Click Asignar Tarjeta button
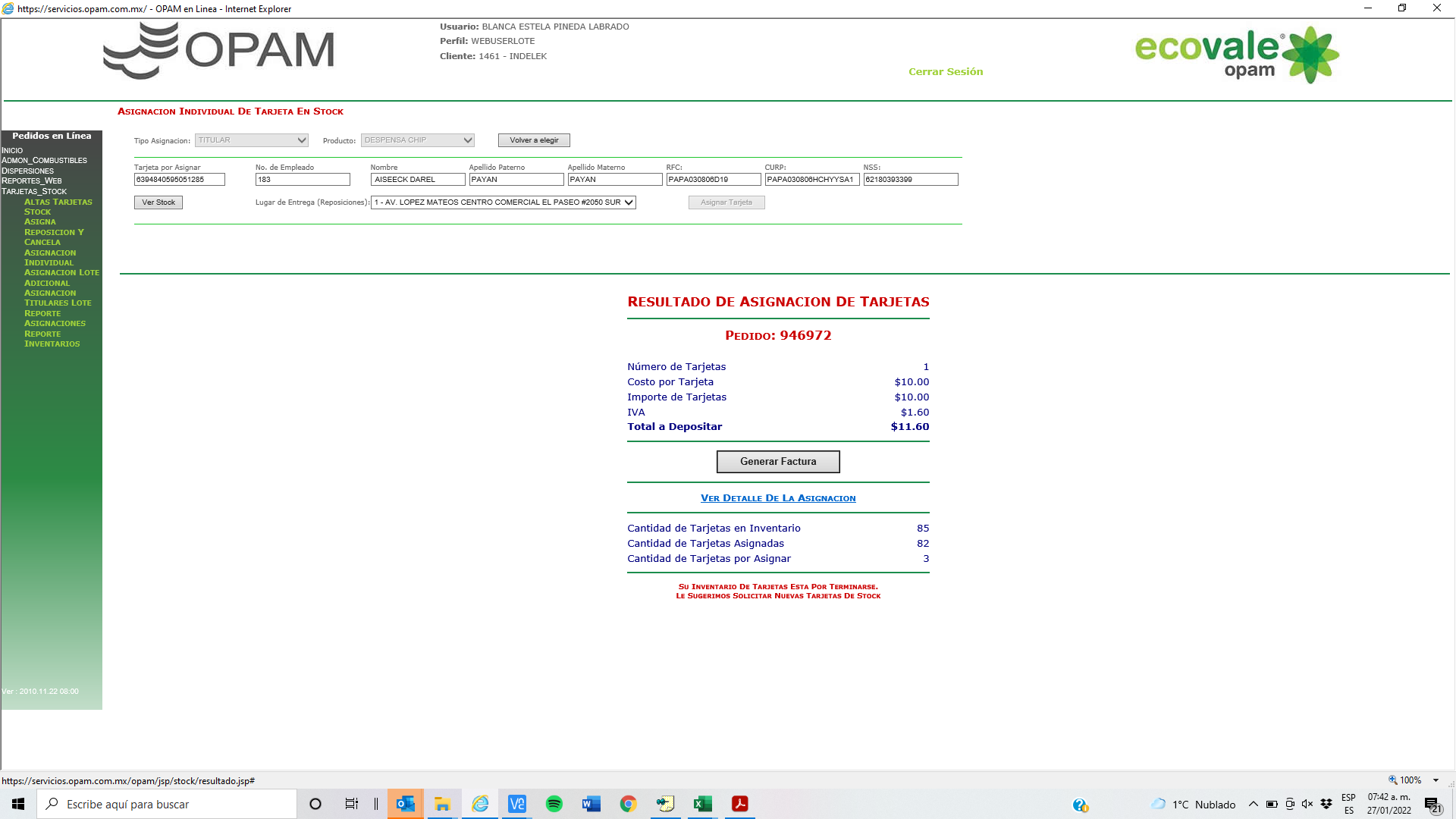The height and width of the screenshot is (819, 1456). tap(726, 202)
